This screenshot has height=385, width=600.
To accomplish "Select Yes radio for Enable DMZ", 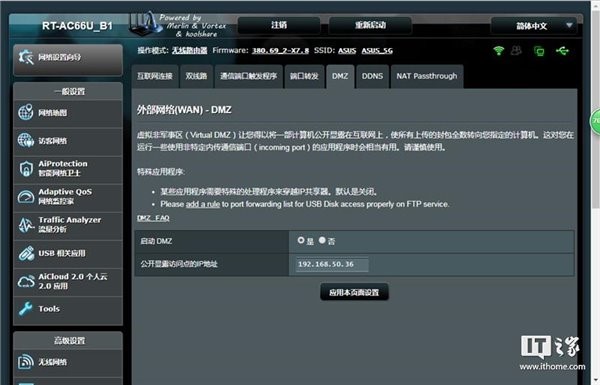I will click(301, 240).
